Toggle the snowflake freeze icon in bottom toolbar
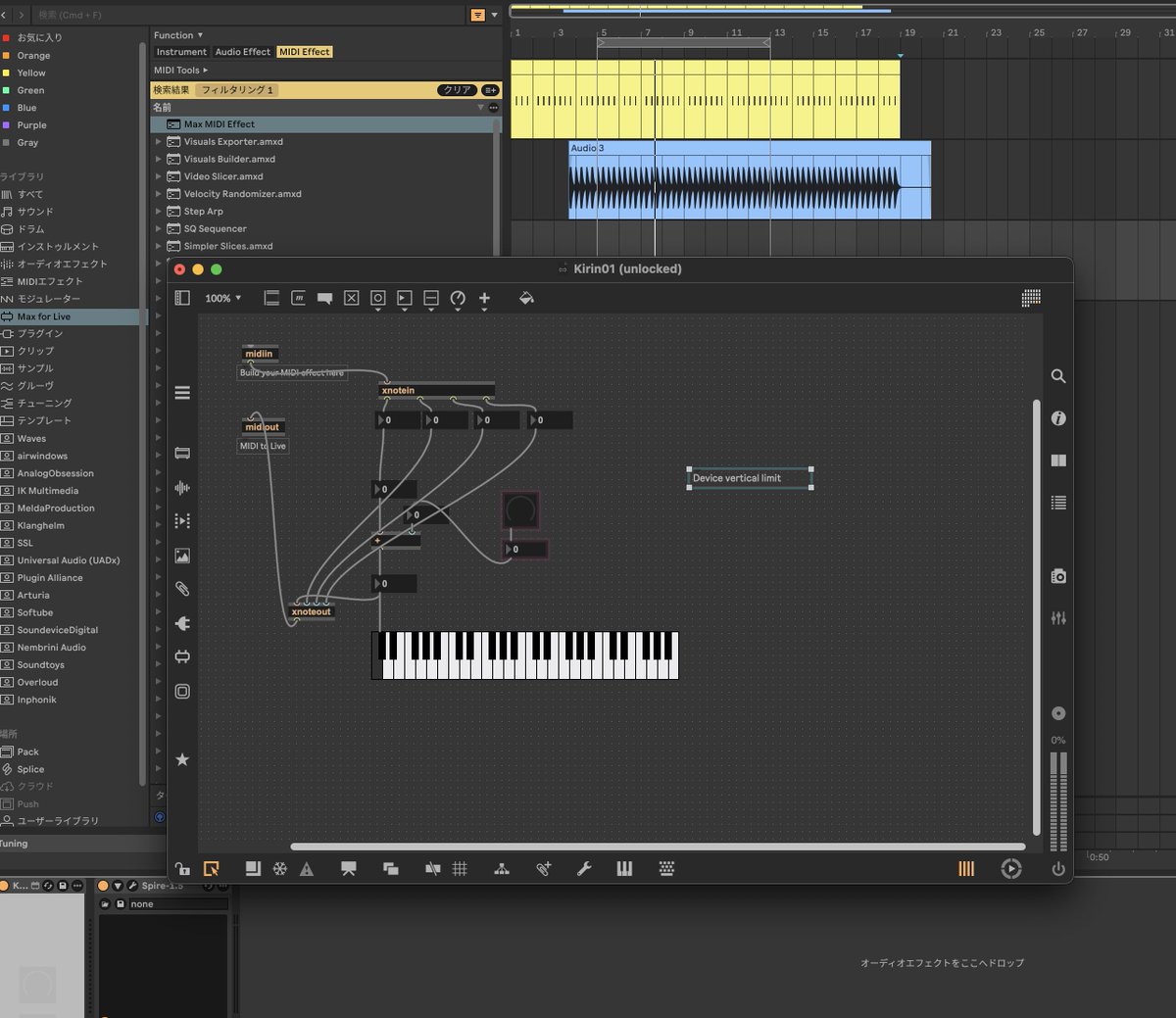Image resolution: width=1176 pixels, height=1018 pixels. [280, 869]
